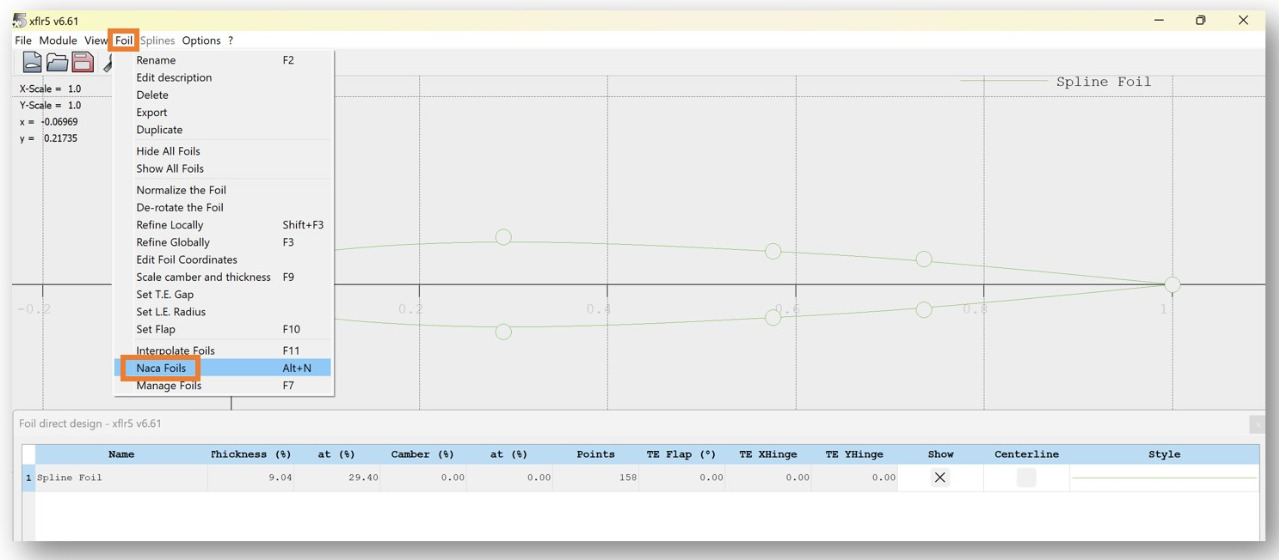
Task: Click the upper spline control point near x=0.6
Action: [772, 250]
